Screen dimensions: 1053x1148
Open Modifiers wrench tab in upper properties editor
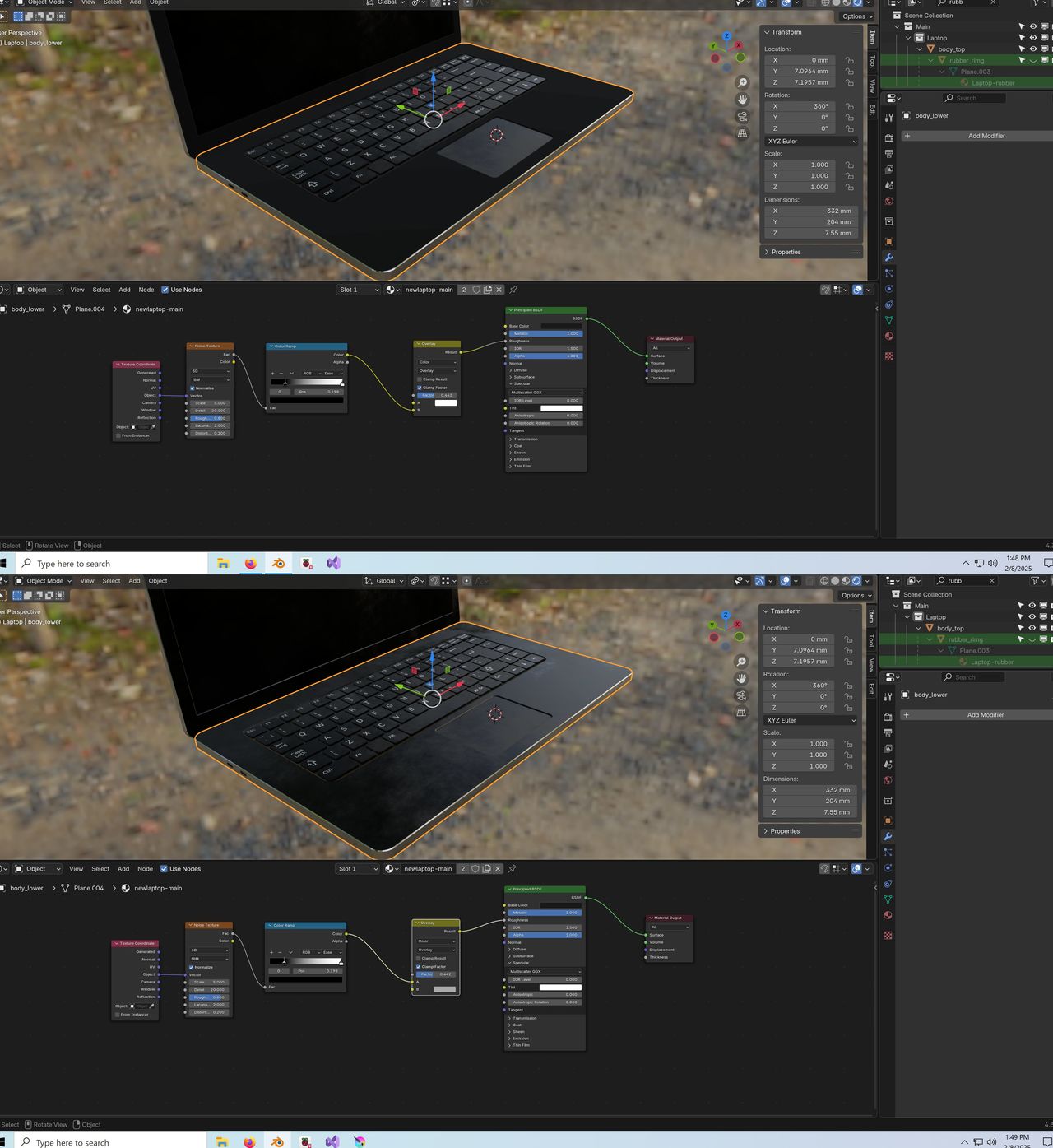(x=888, y=258)
